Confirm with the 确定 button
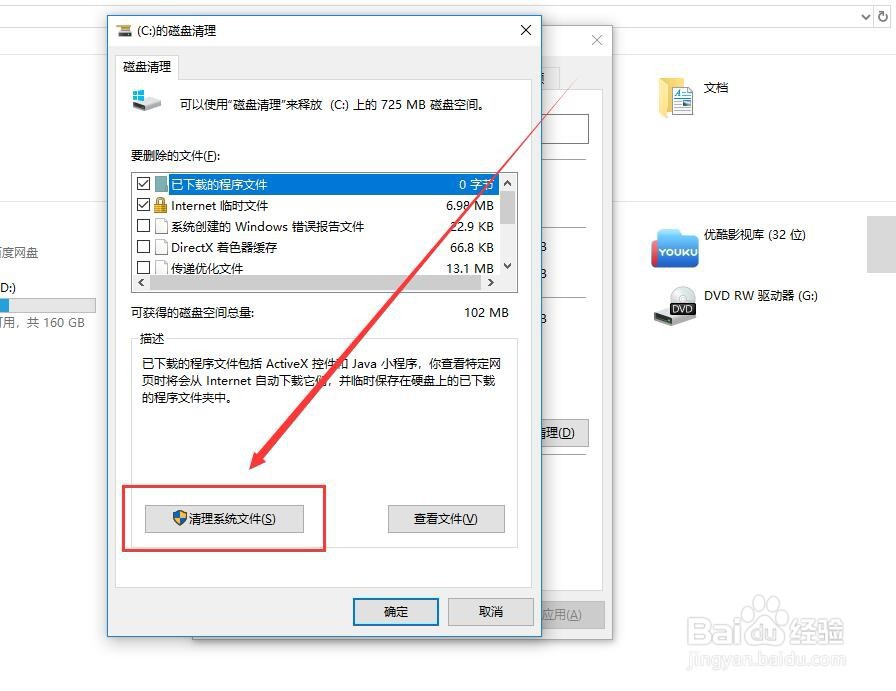This screenshot has width=896, height=691. [x=395, y=612]
